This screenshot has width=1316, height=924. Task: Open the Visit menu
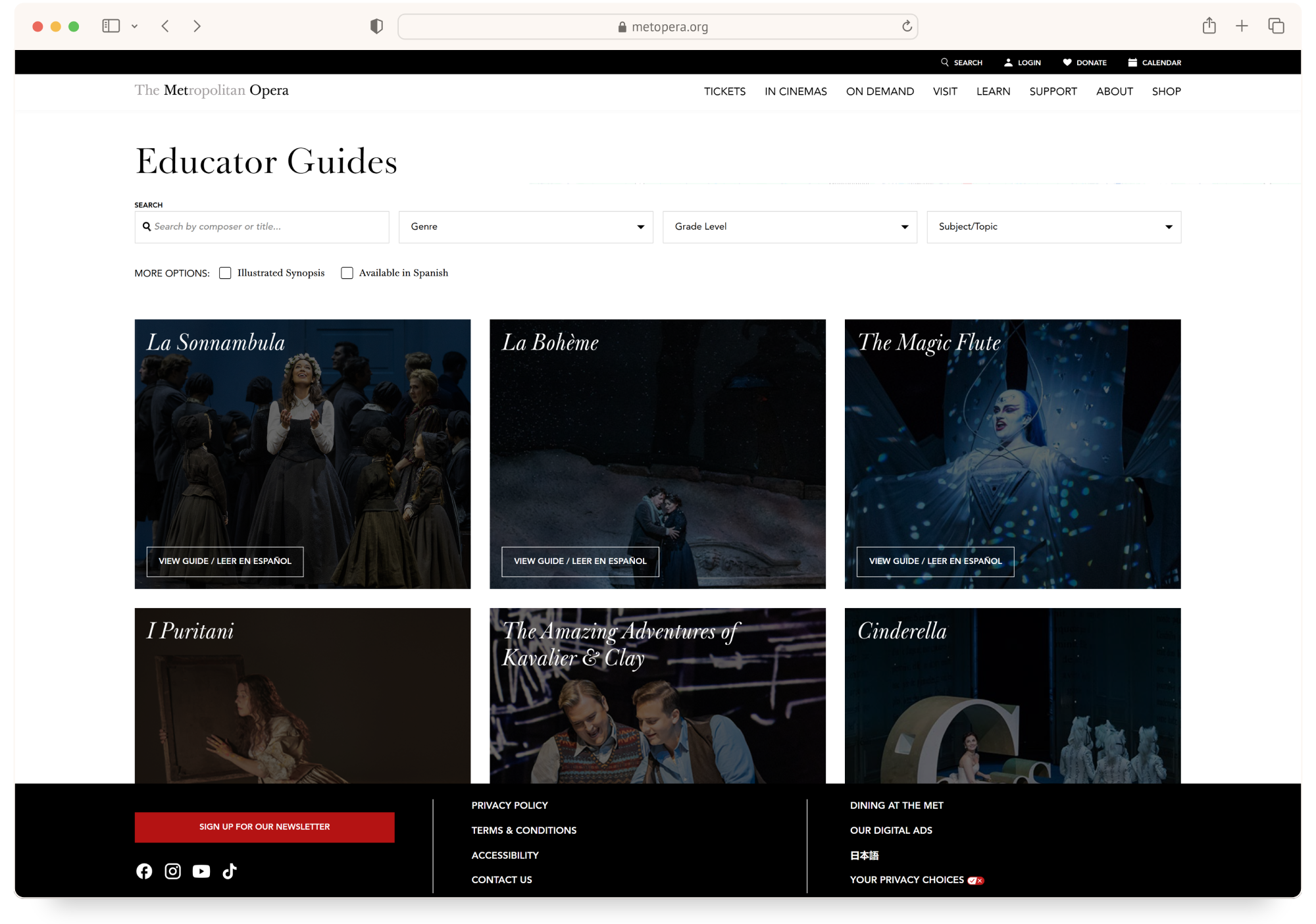945,91
